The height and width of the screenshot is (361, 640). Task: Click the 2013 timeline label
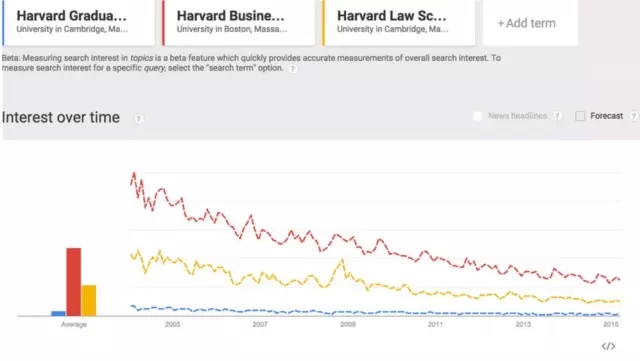tap(523, 324)
